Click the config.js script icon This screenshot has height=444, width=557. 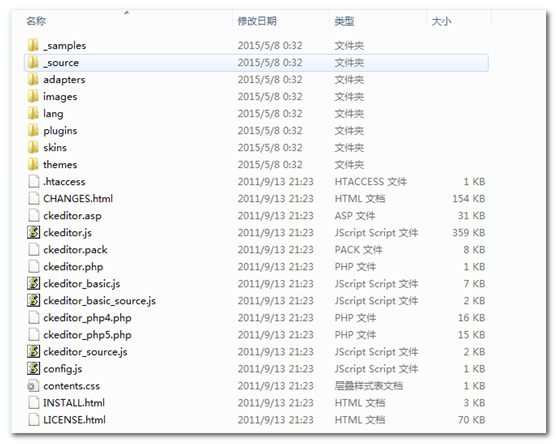click(33, 369)
